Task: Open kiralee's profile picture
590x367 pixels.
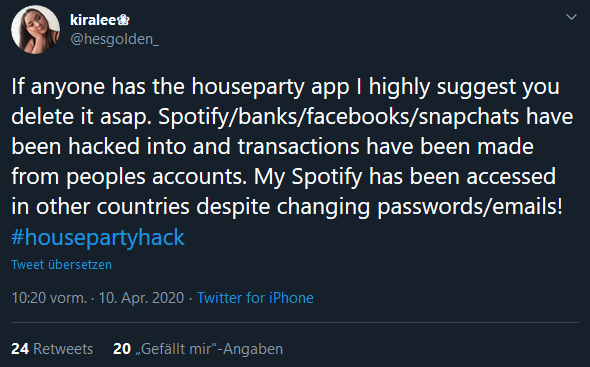Action: coord(35,29)
